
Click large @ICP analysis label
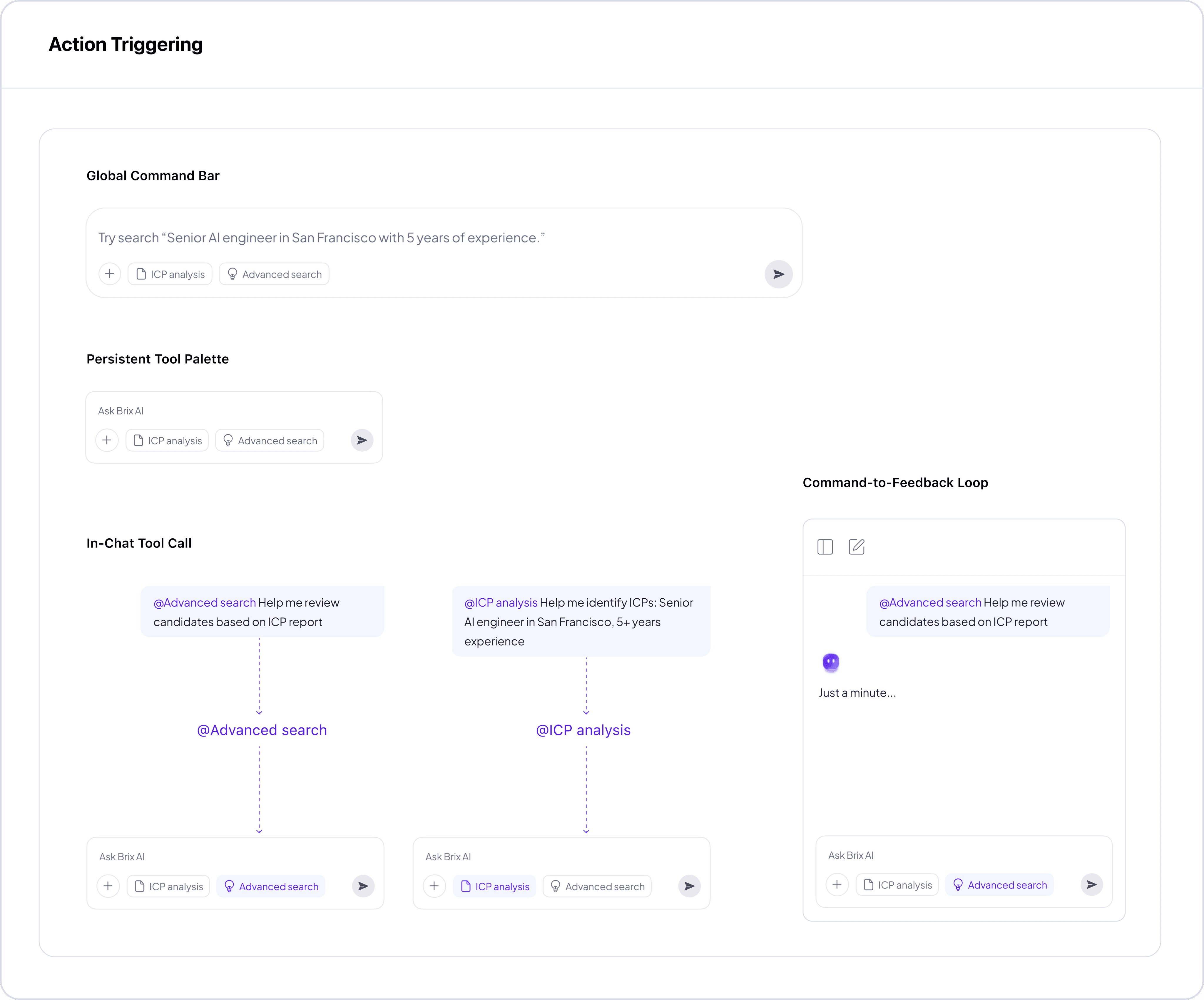click(x=583, y=730)
